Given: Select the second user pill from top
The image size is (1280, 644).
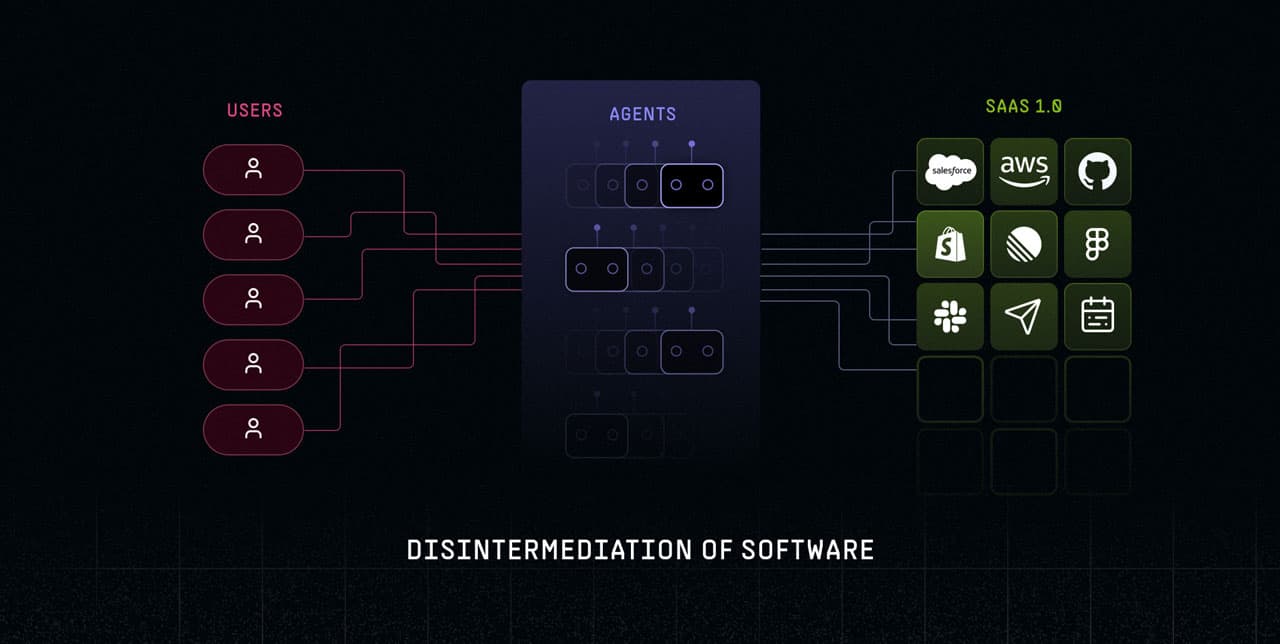Looking at the screenshot, I should (x=253, y=234).
